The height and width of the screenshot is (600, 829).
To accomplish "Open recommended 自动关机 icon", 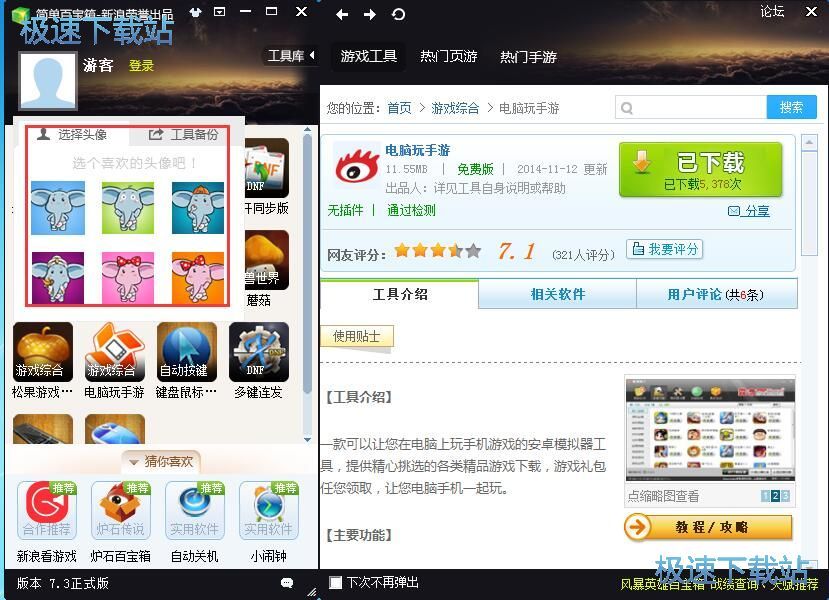I will coord(195,510).
